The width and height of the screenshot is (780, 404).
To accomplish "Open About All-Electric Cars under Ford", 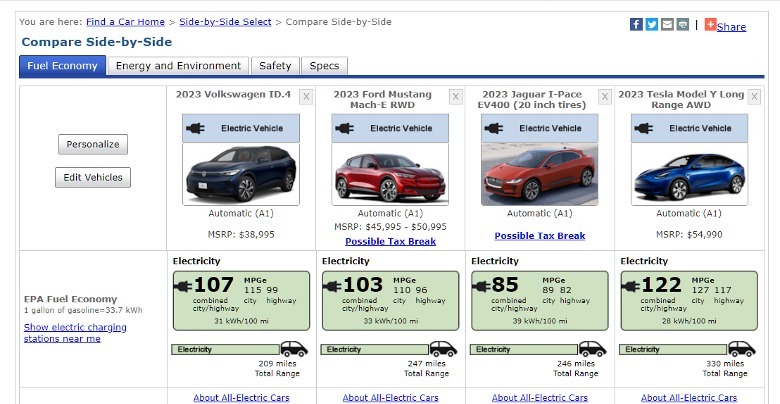I will click(390, 398).
